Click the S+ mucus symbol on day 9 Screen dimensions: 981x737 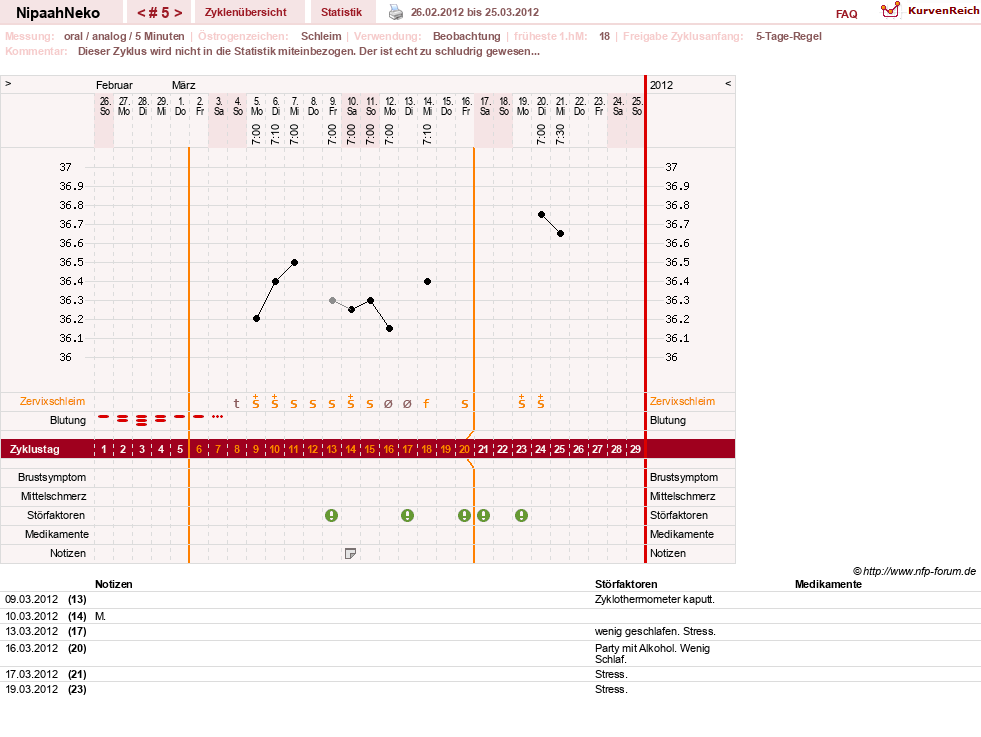point(256,402)
